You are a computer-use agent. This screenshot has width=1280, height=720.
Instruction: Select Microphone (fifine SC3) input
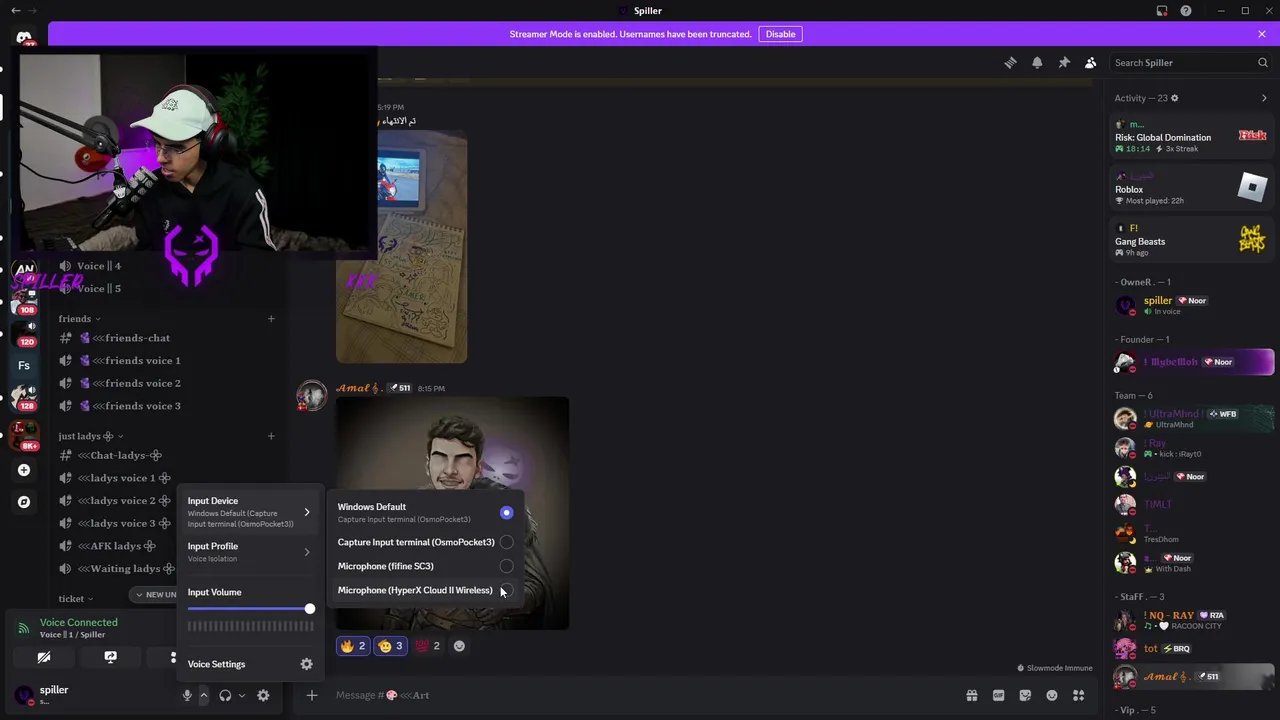426,566
